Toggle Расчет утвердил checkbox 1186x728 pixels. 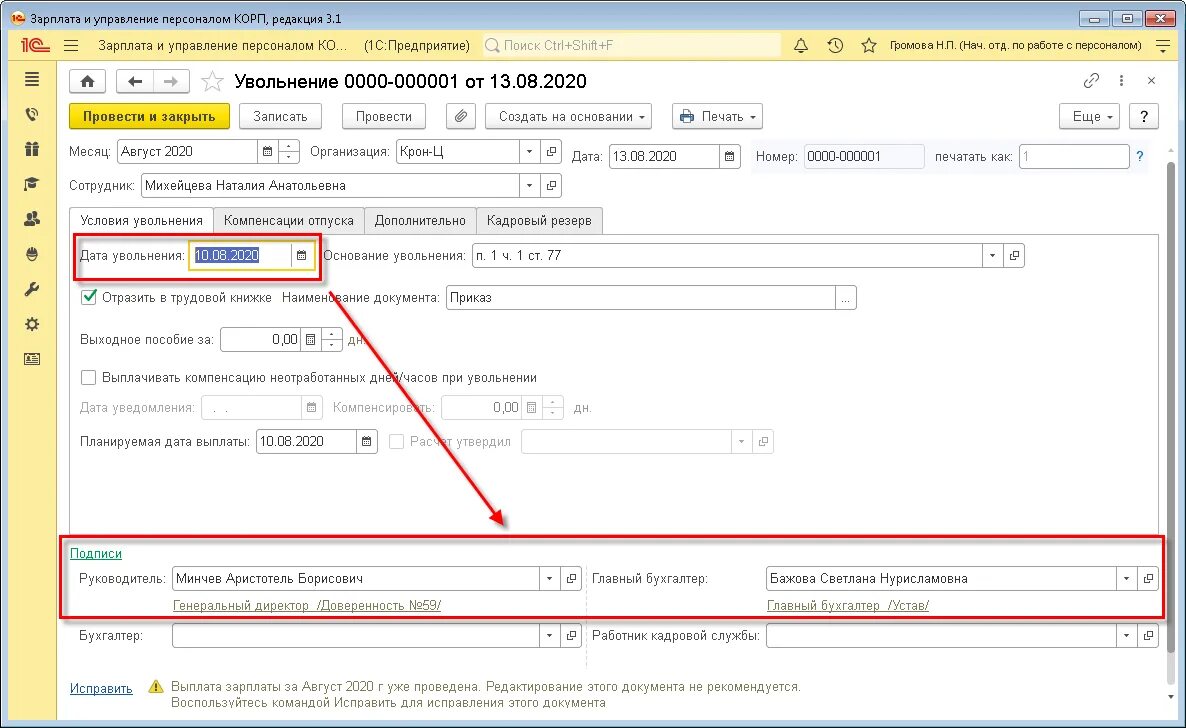click(396, 441)
